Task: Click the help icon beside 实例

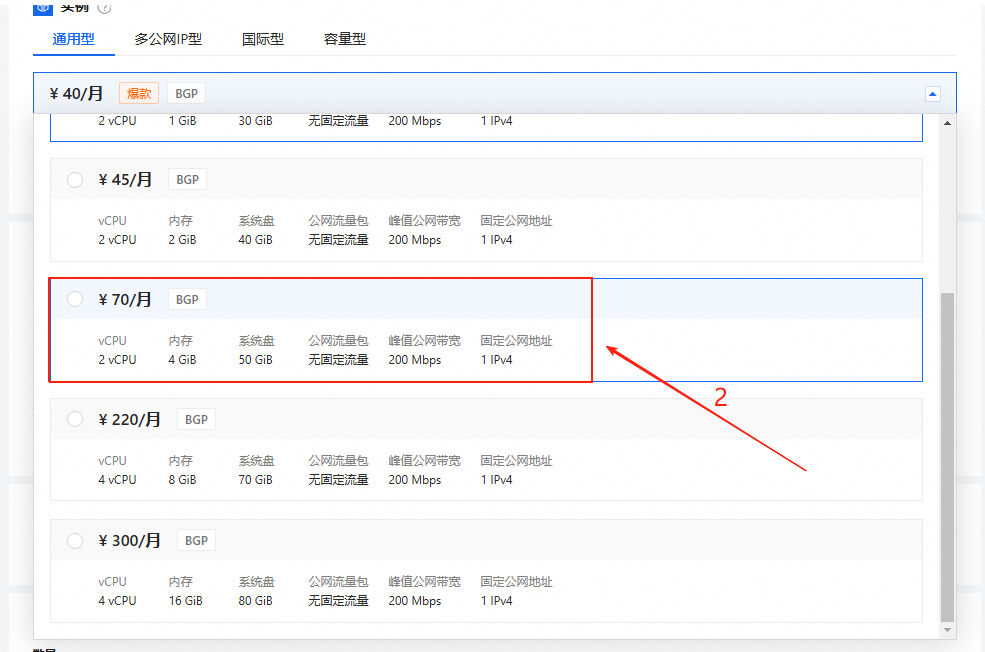Action: click(x=105, y=7)
